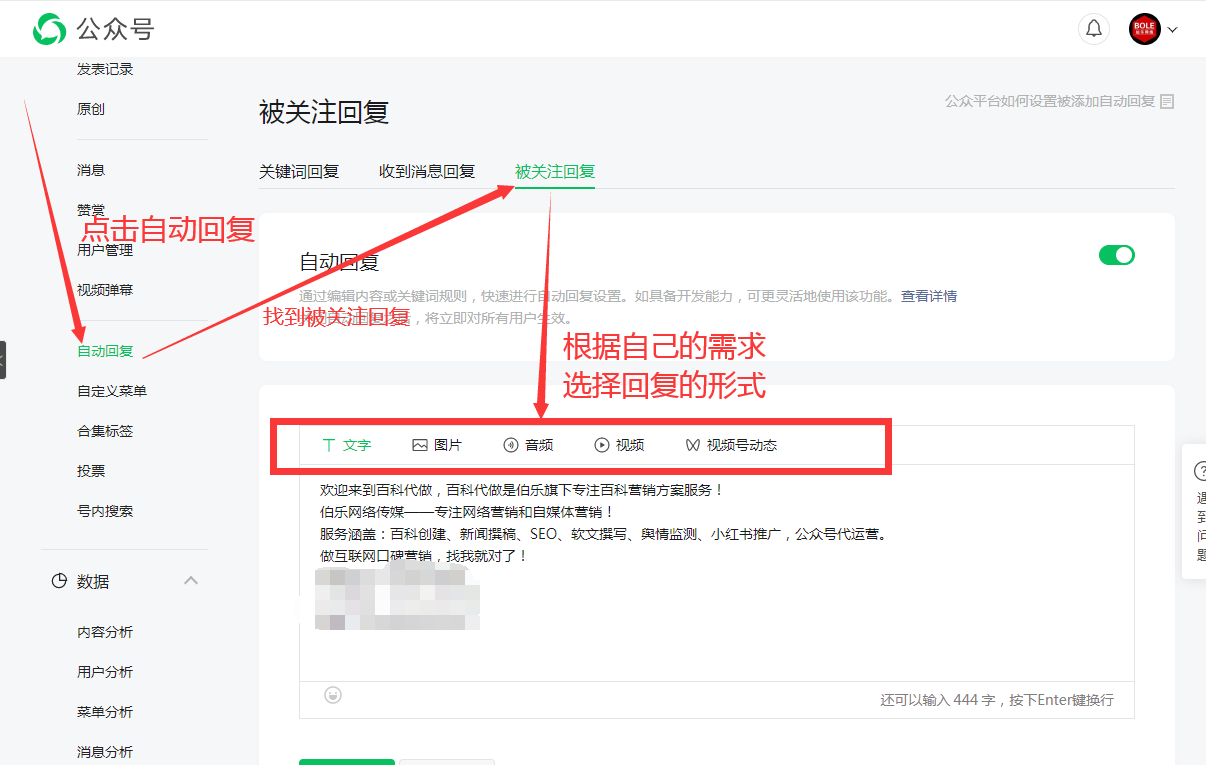Open 用户管理 in the sidebar
Screen dimensions: 1206x765
(105, 250)
